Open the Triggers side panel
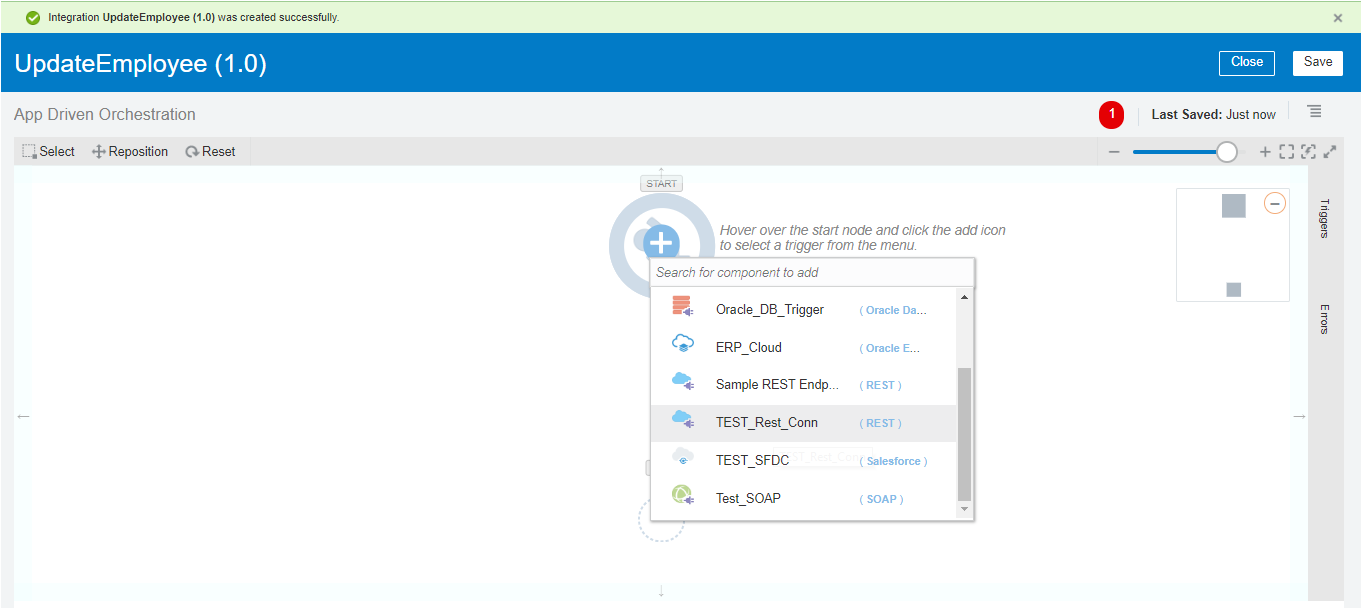The width and height of the screenshot is (1366, 608). pos(1324,218)
